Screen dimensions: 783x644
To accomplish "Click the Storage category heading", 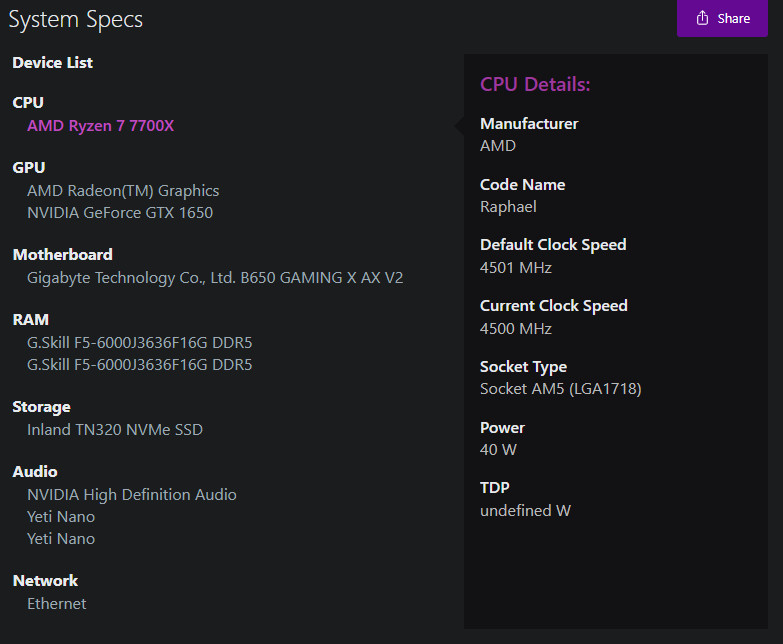I will (x=41, y=407).
